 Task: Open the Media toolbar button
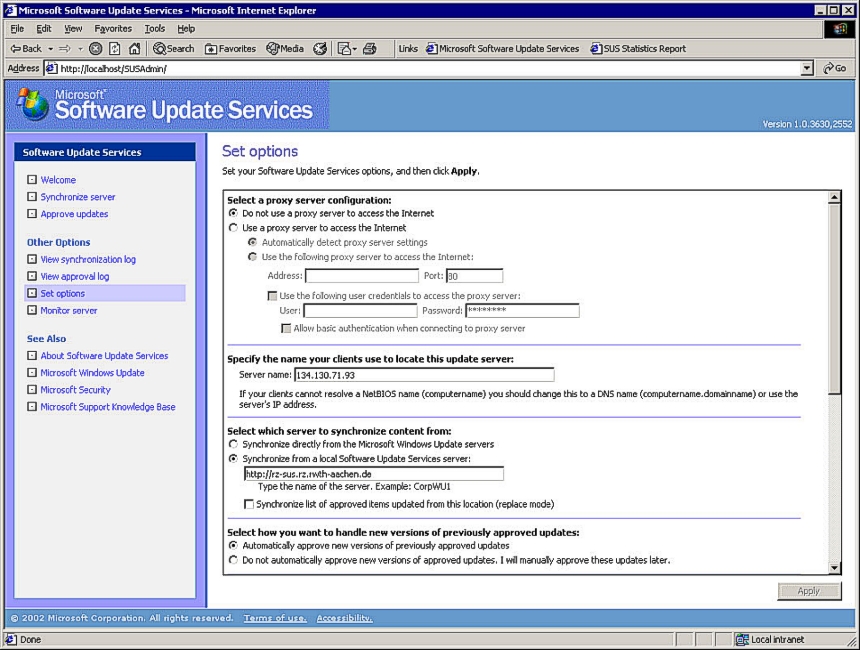point(285,49)
